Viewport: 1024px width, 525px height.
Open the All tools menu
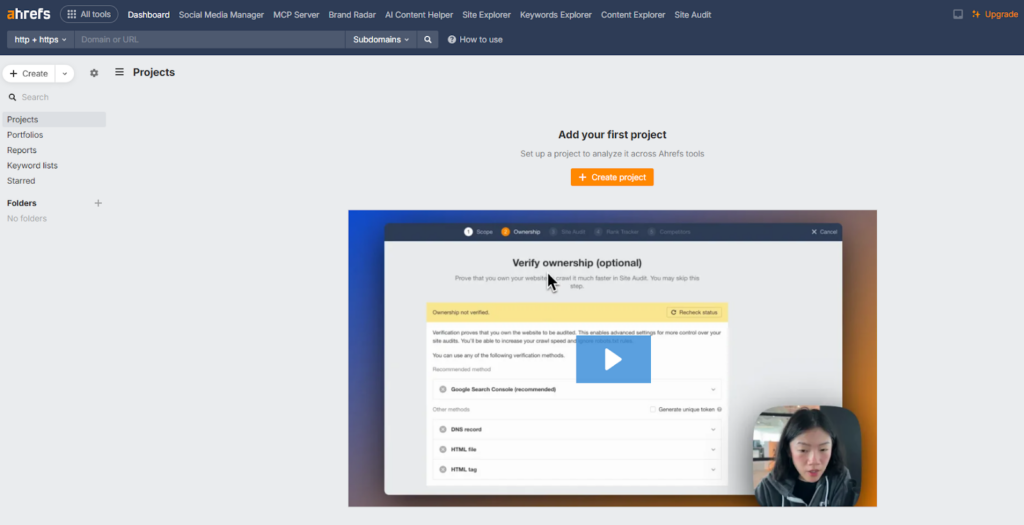[x=89, y=14]
